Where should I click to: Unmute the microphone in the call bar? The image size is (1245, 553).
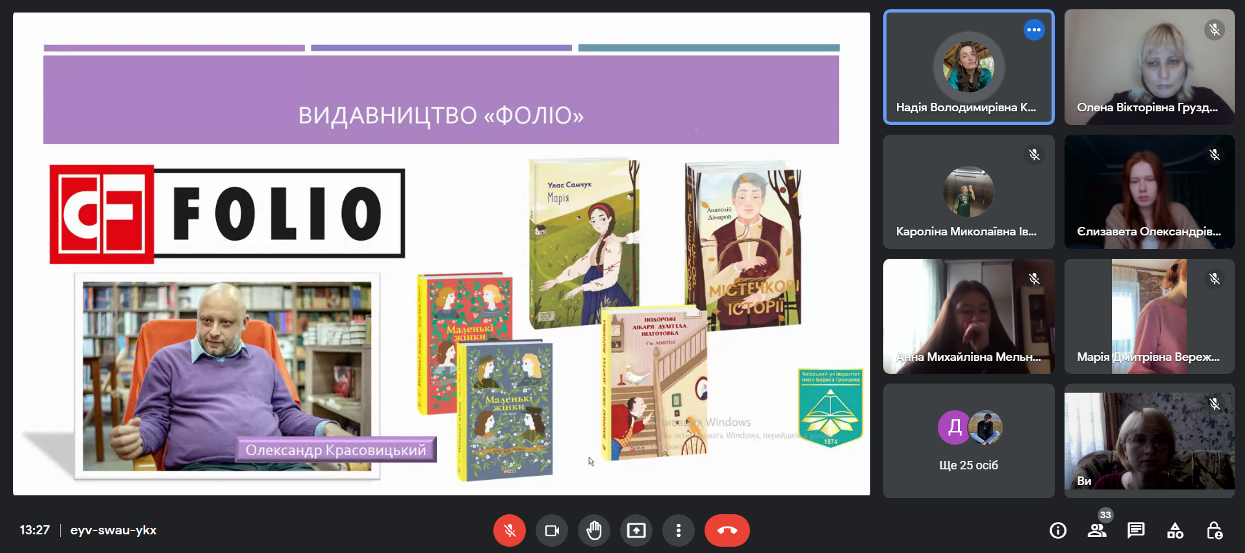click(x=509, y=530)
